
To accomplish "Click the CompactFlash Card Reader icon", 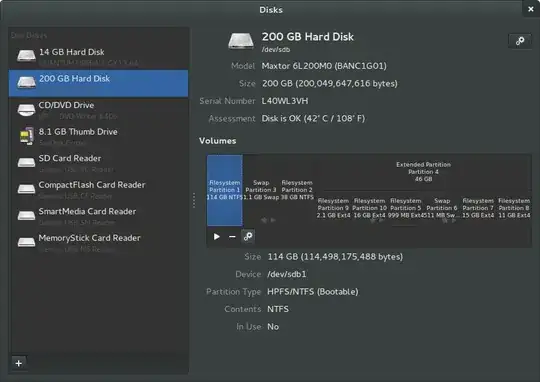I will point(27,189).
